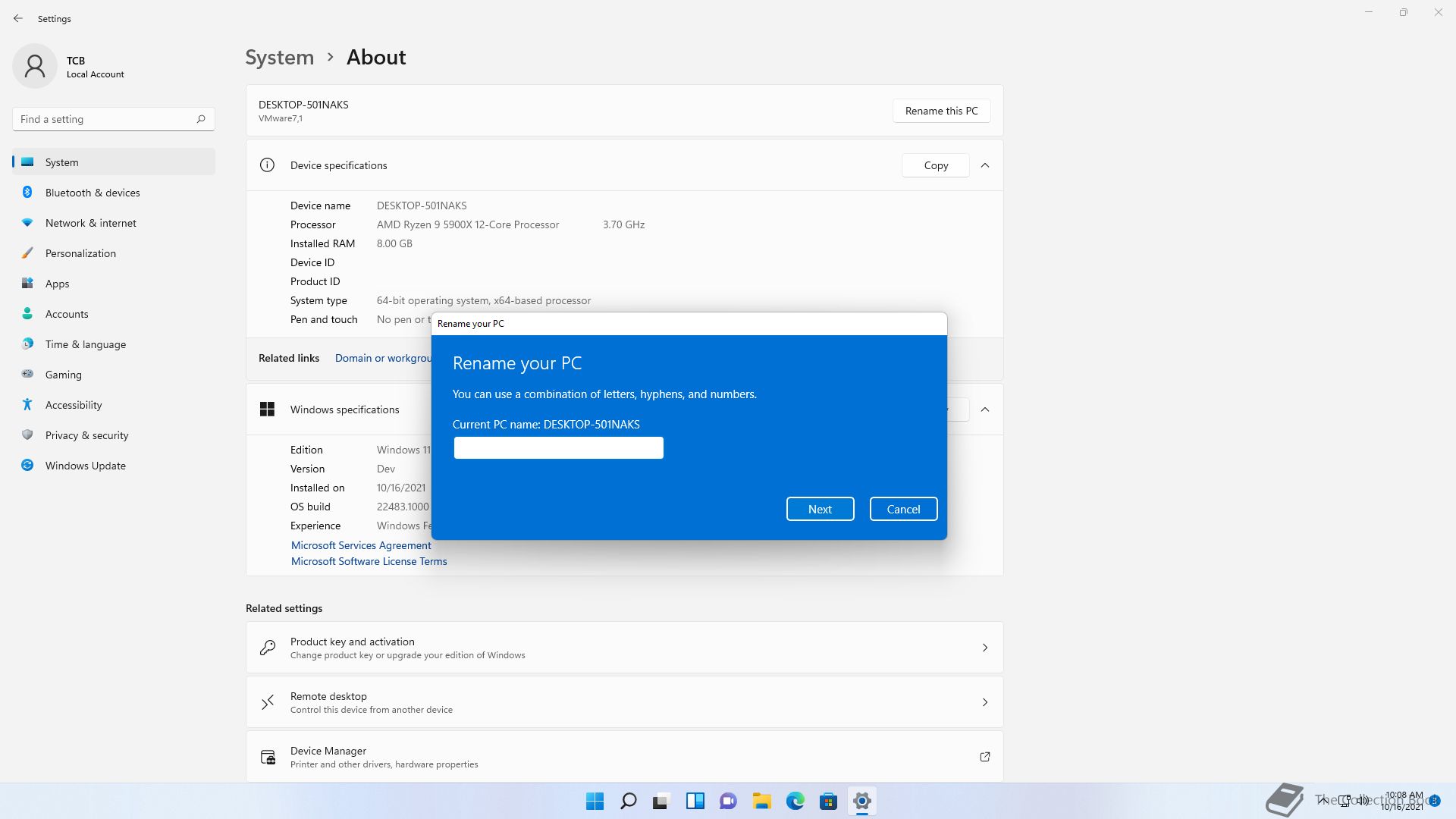The height and width of the screenshot is (819, 1456).
Task: Click the Privacy & security shield icon
Action: pyautogui.click(x=27, y=435)
